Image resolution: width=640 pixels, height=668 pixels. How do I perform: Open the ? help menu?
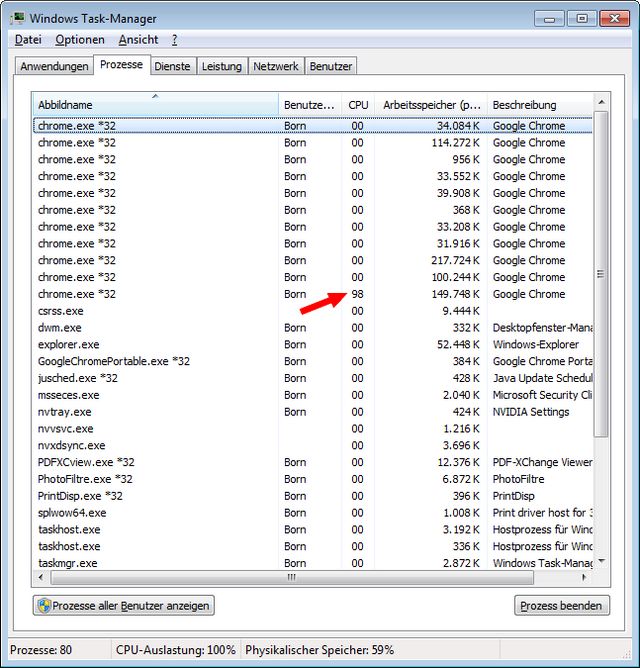point(175,40)
